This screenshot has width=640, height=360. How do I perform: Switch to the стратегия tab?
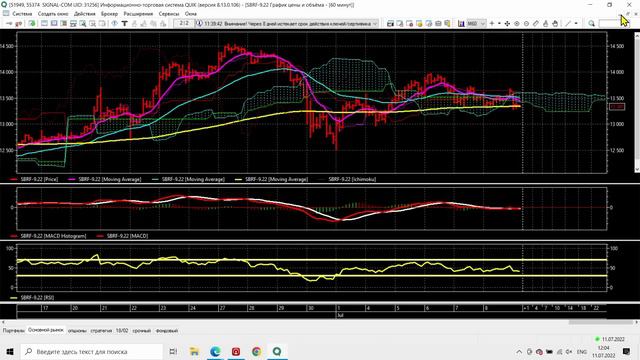point(101,331)
